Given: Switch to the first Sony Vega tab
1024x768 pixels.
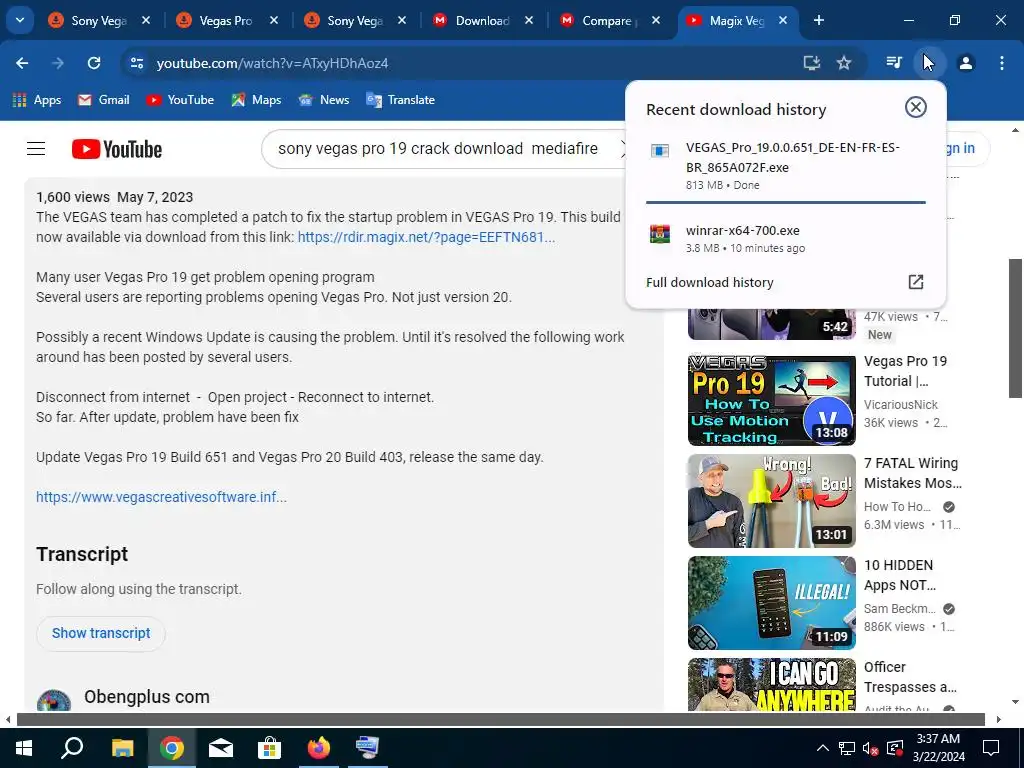Looking at the screenshot, I should tap(99, 20).
